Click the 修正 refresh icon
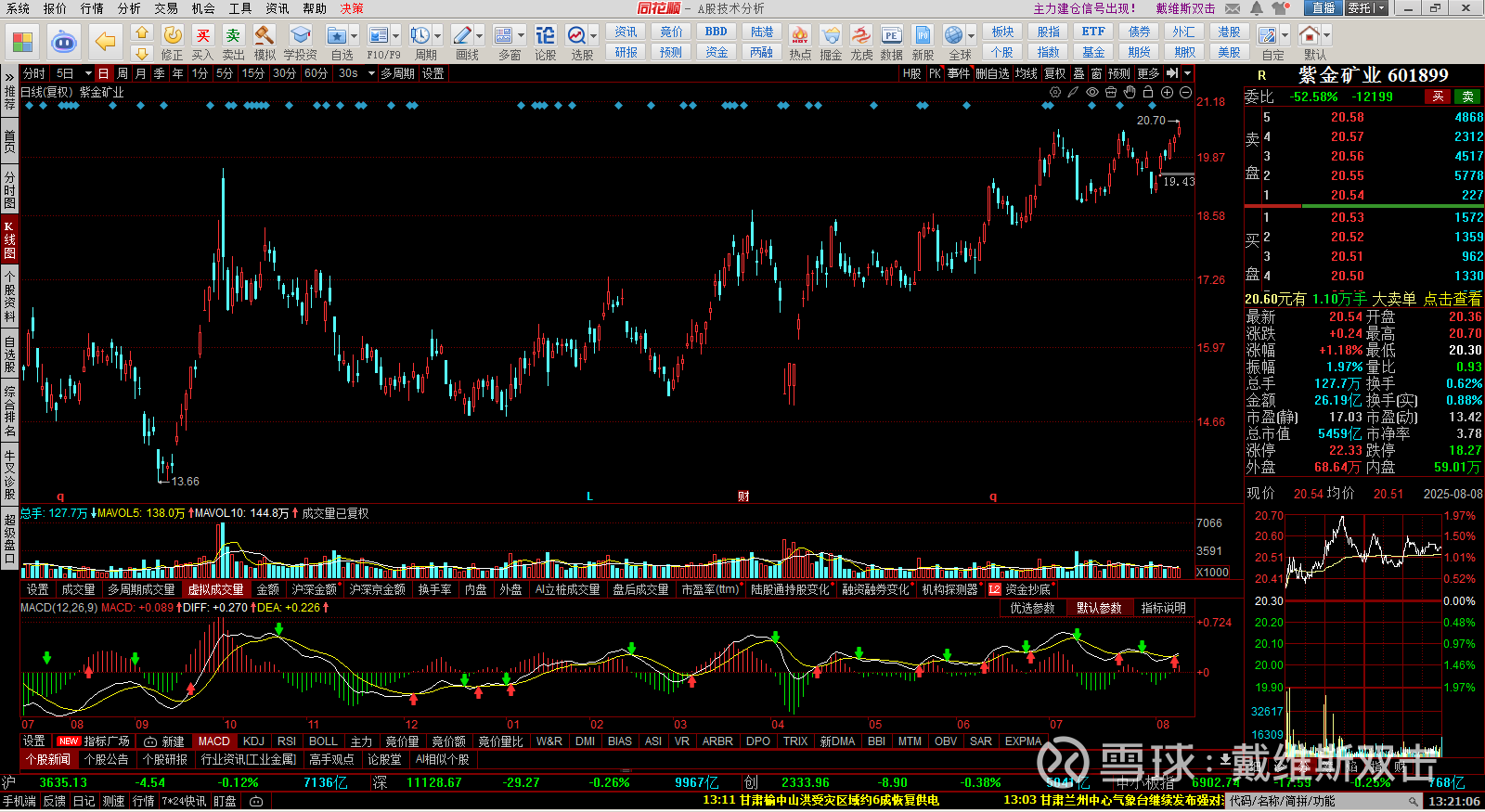Viewport: 1485px width, 812px height. tap(173, 35)
